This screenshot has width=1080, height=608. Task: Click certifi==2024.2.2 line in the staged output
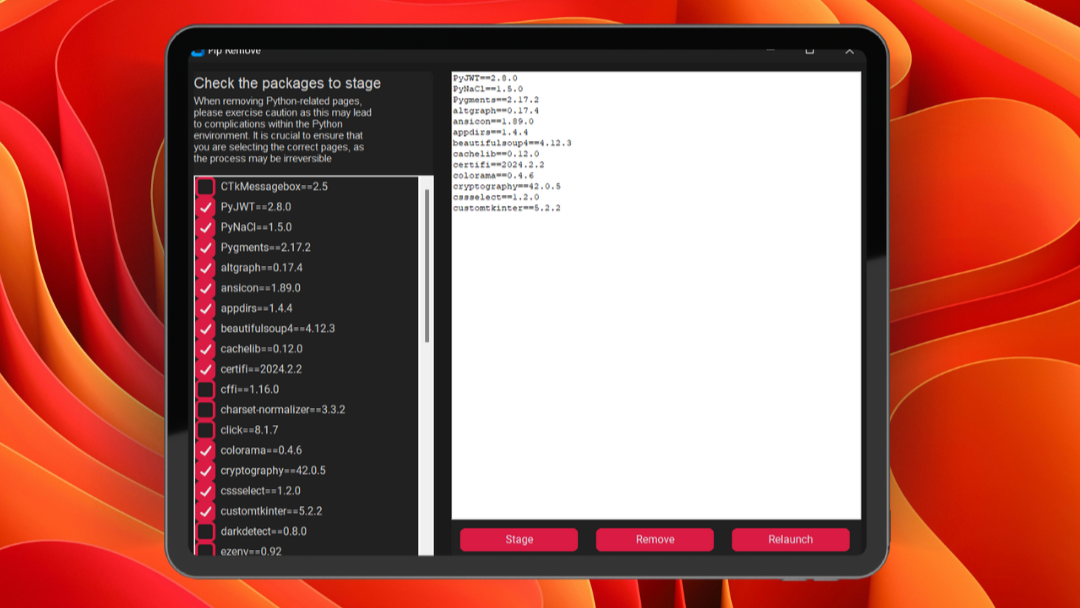[498, 165]
